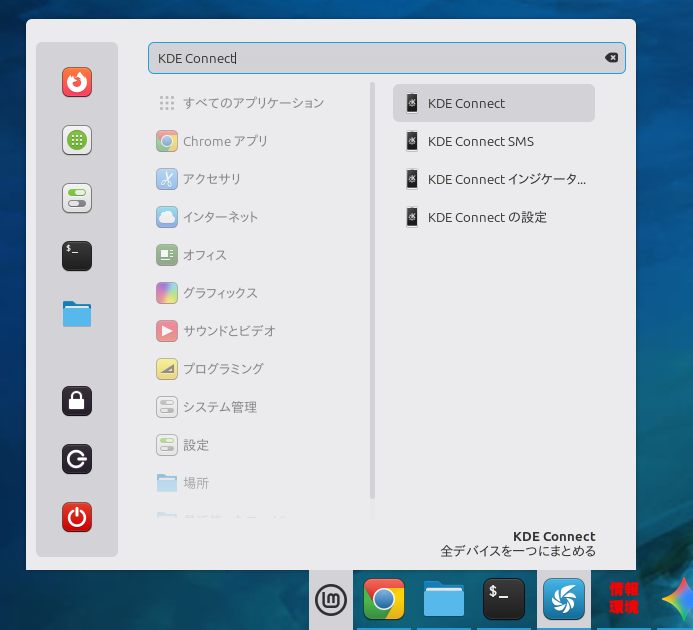The height and width of the screenshot is (630, 693).
Task: Select the プログラミング category
Action: [x=223, y=369]
